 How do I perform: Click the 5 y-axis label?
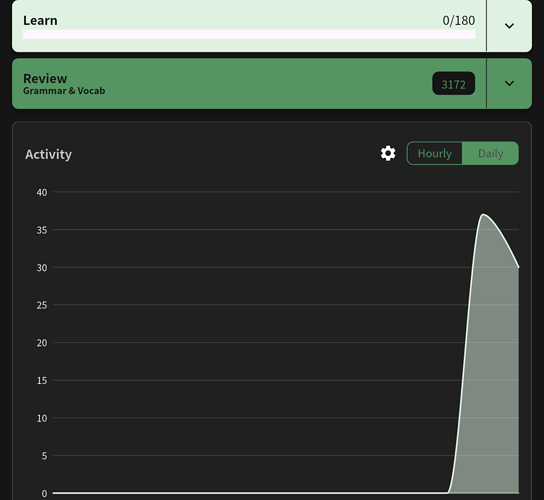click(x=44, y=456)
